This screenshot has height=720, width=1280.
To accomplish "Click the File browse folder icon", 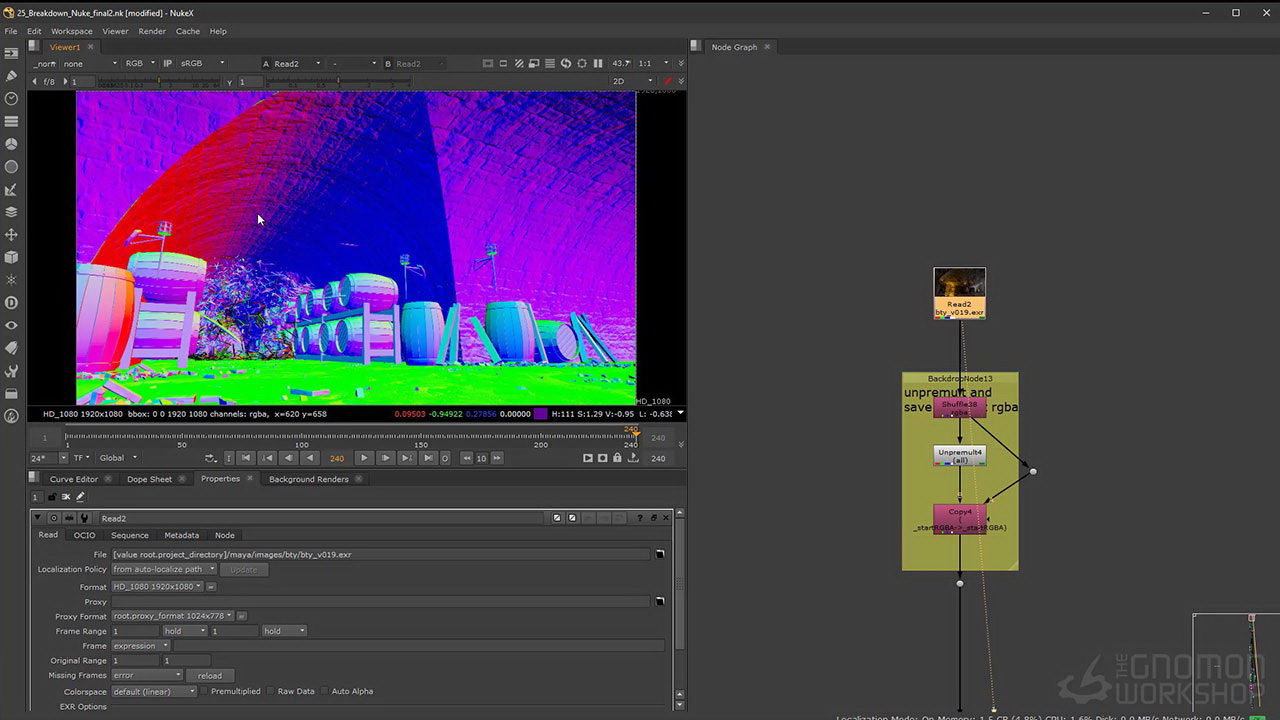I will coord(660,554).
